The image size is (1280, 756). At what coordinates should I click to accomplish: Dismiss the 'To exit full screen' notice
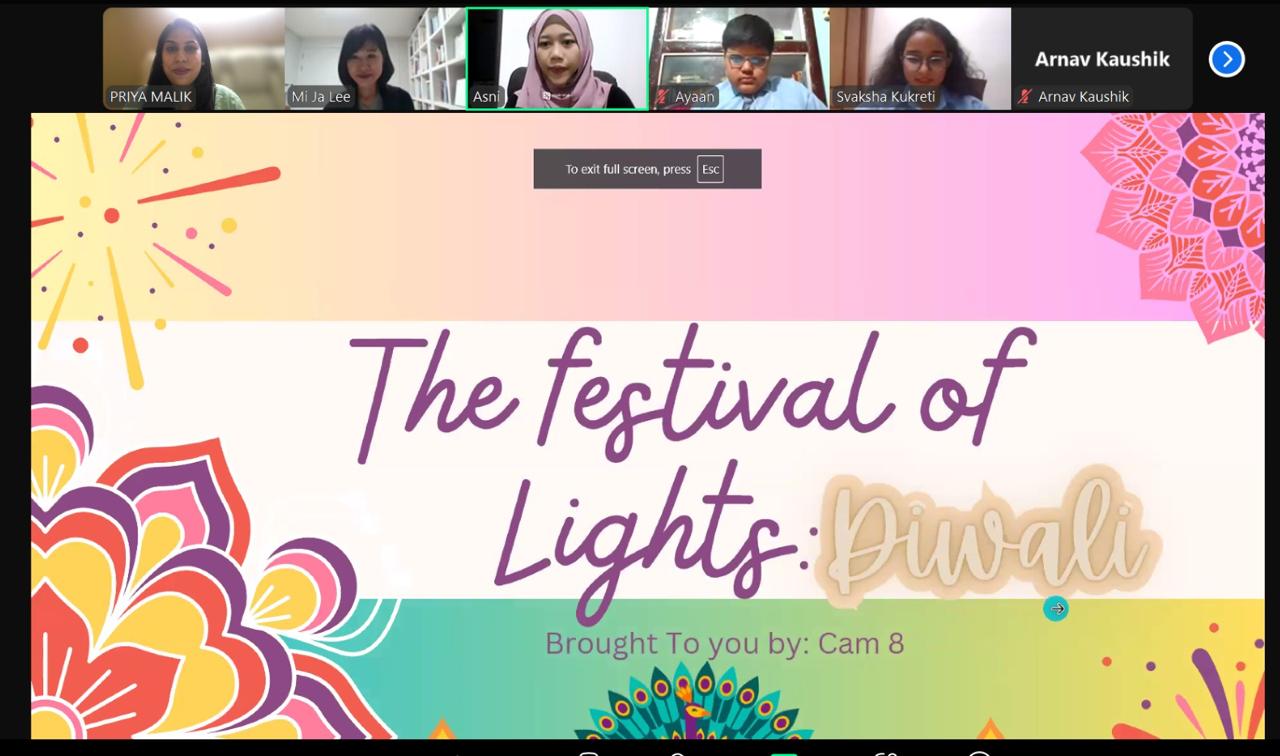(647, 169)
